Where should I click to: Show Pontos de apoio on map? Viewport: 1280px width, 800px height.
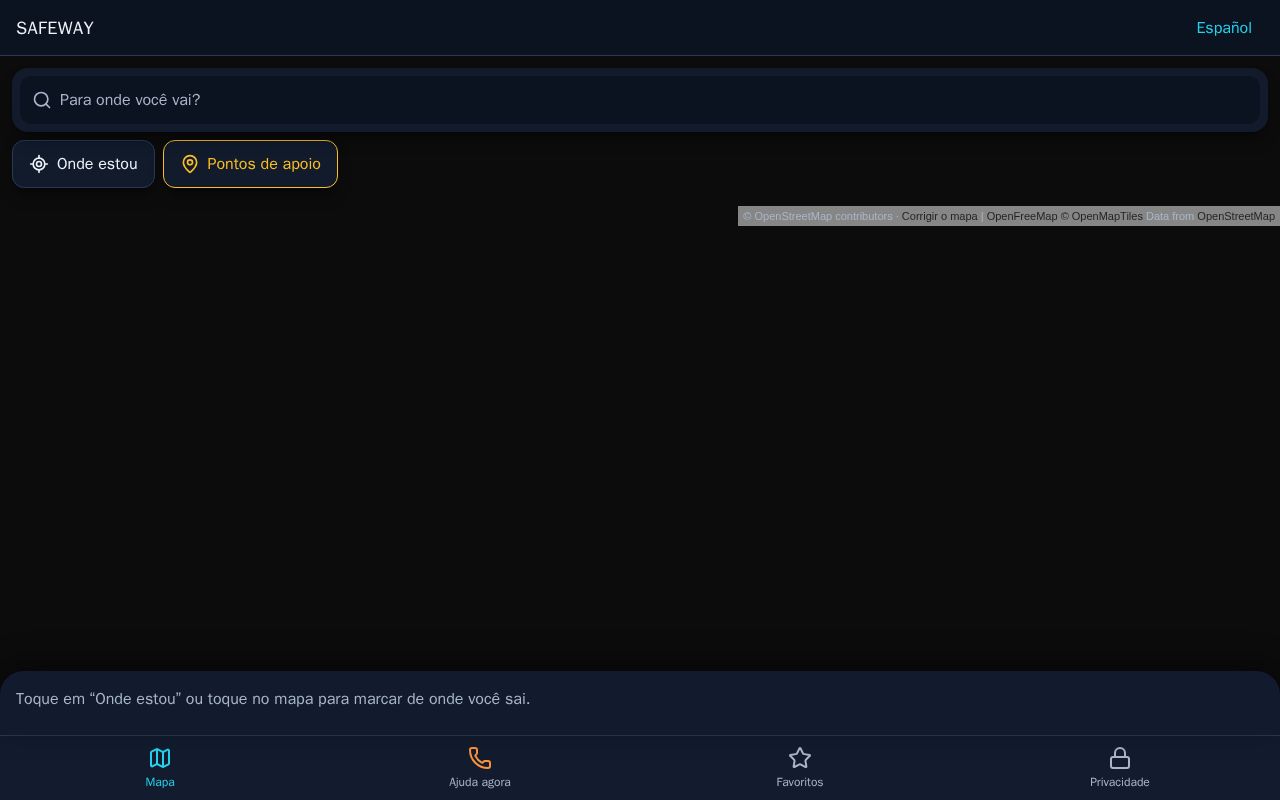(250, 164)
